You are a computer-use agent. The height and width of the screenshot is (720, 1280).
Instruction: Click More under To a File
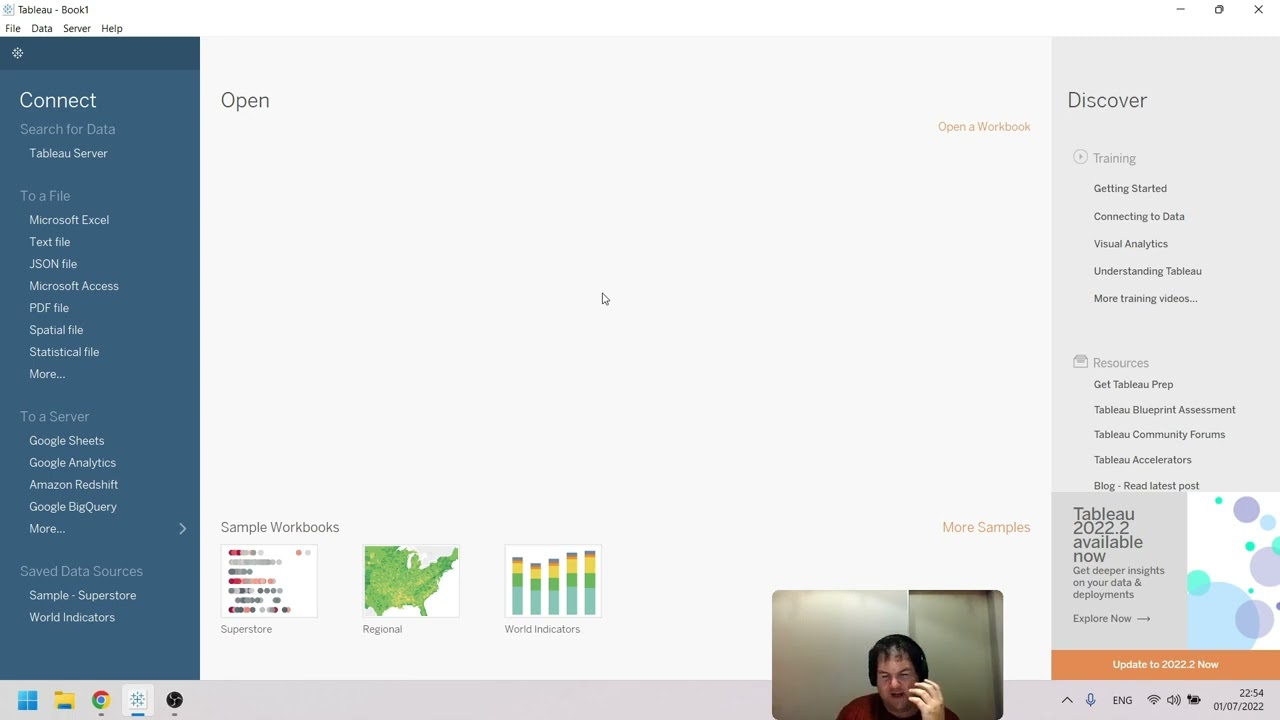[x=47, y=374]
